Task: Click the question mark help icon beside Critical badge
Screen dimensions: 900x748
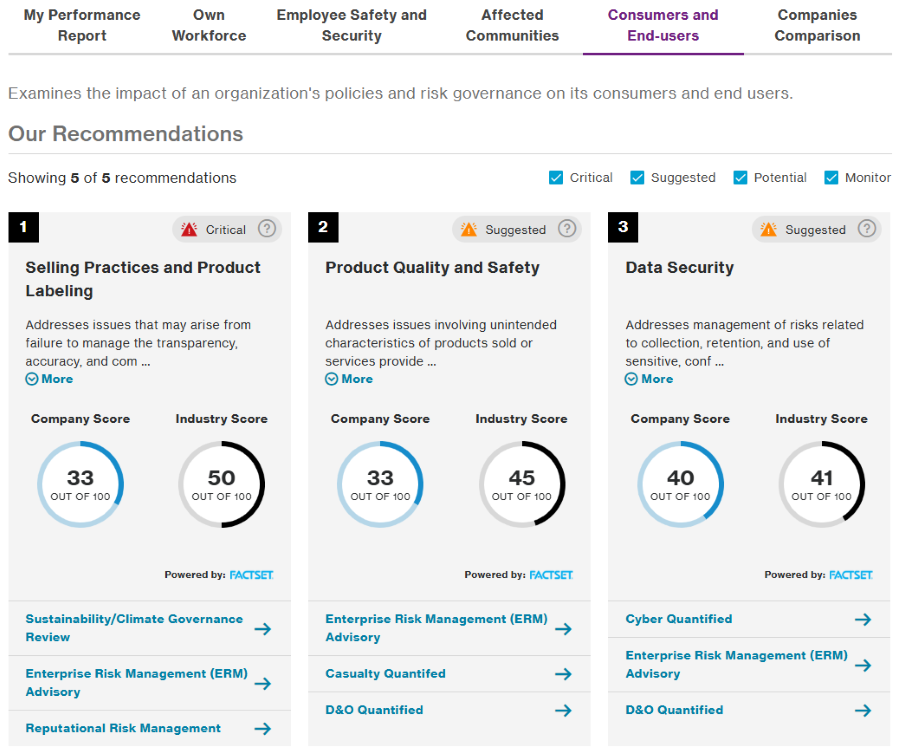Action: pyautogui.click(x=266, y=229)
